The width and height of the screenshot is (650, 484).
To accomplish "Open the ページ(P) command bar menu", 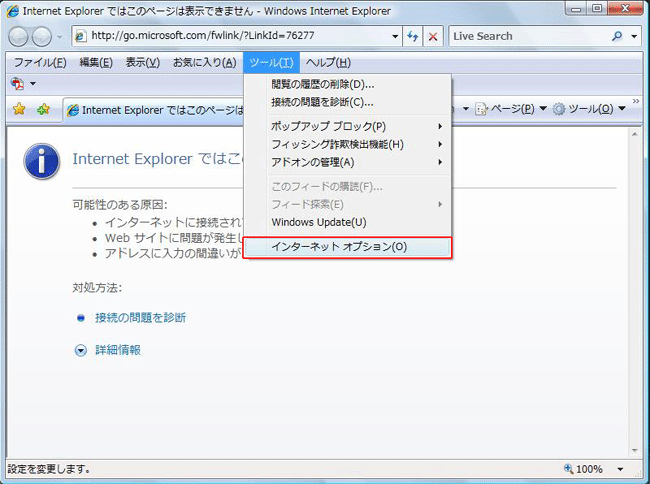I will [511, 109].
